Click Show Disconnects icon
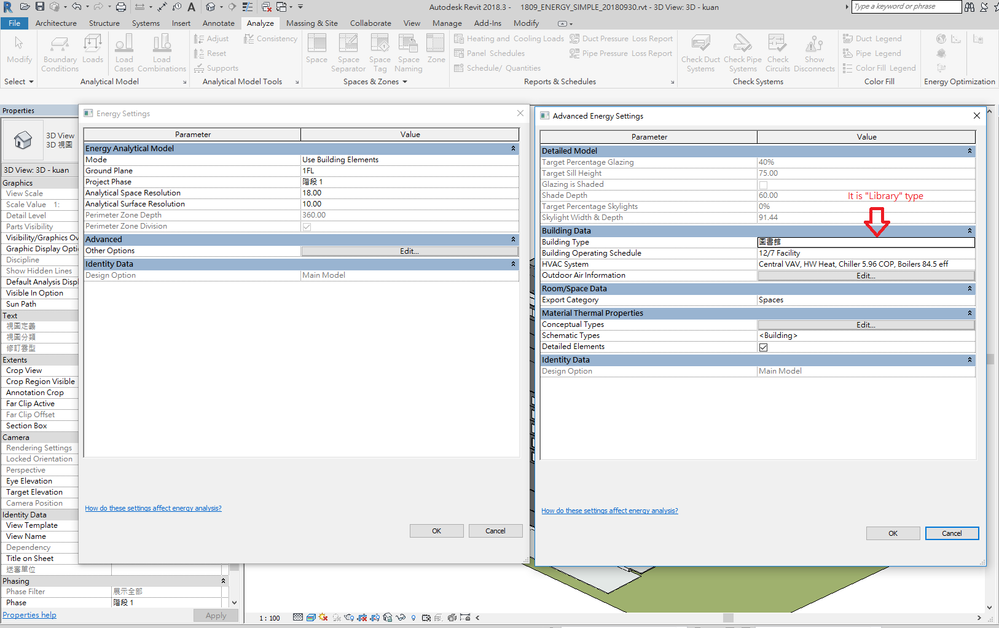999x628 pixels. [814, 54]
